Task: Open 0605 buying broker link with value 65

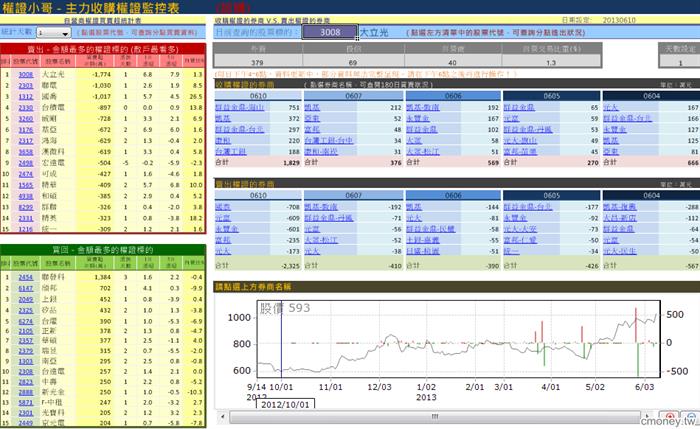Action: (519, 108)
